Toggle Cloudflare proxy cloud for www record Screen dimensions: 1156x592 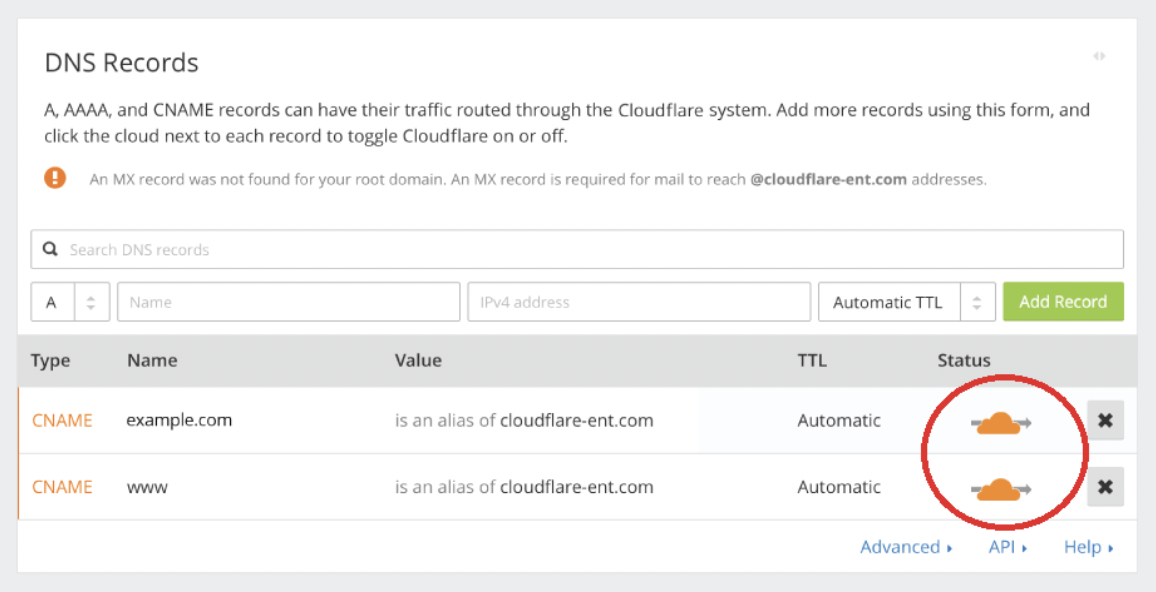pos(1000,490)
